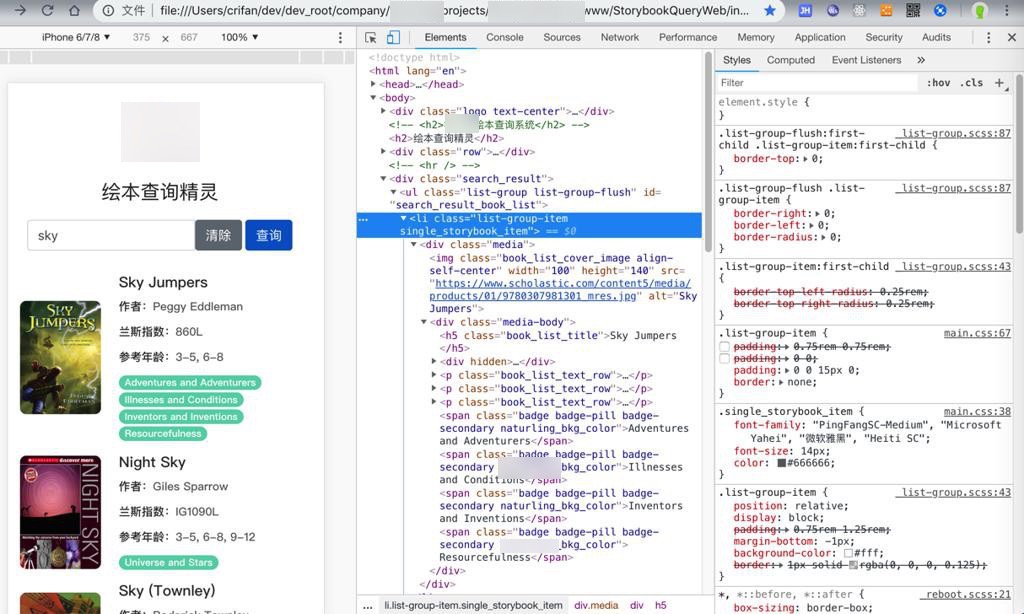View site information icon in address bar
The height and width of the screenshot is (614, 1024).
(x=108, y=10)
